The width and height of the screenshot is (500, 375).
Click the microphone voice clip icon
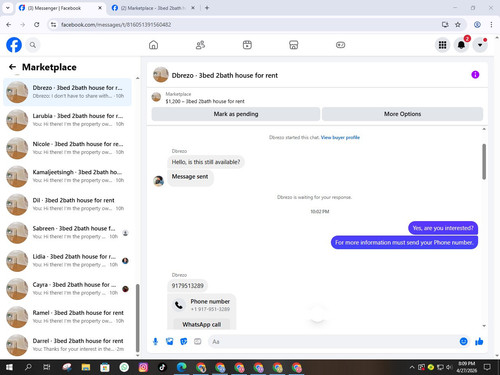155,341
